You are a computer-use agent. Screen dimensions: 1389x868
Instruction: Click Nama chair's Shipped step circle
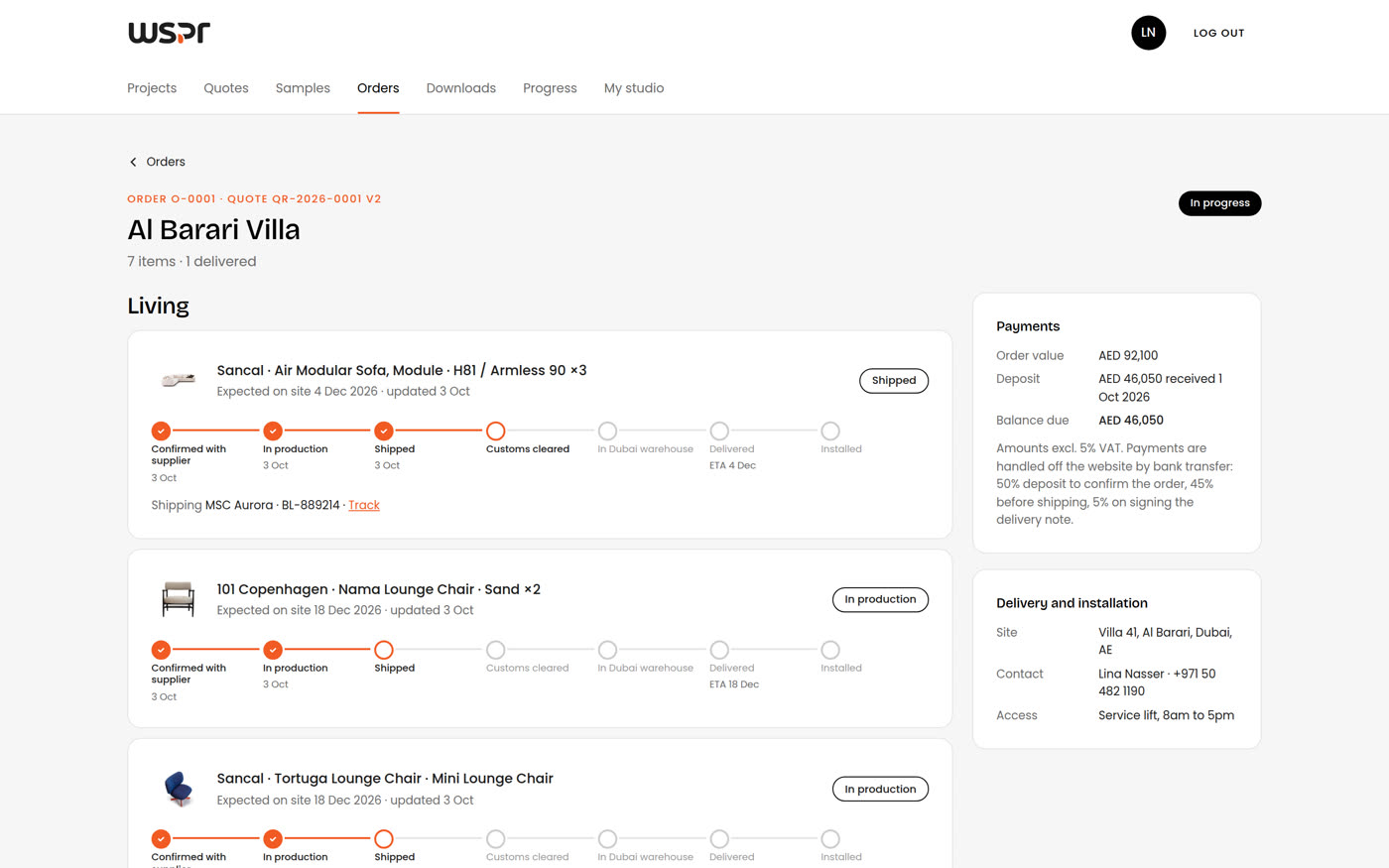click(384, 650)
